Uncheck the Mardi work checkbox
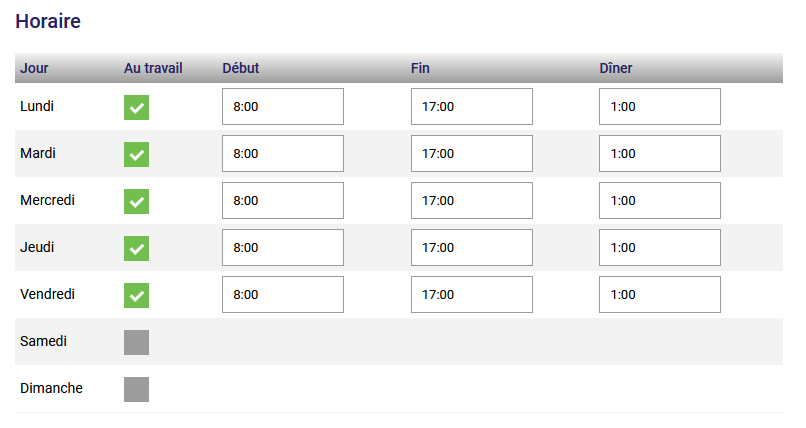This screenshot has height=428, width=806. click(136, 154)
